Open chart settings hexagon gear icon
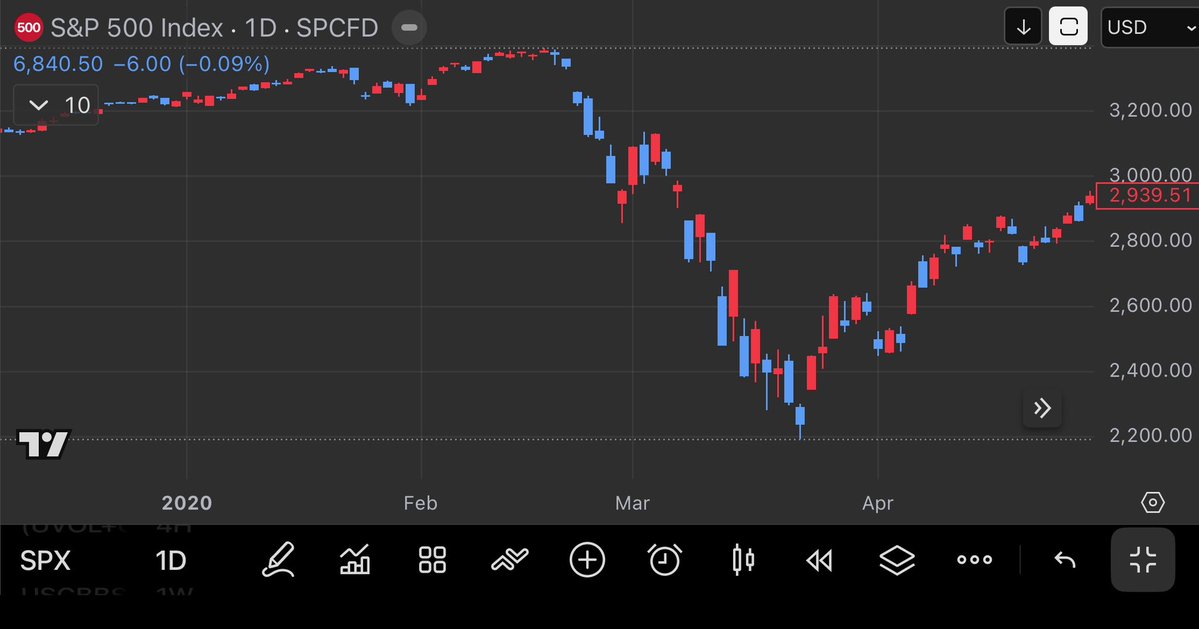Screen dimensions: 1199x629 1152,502
